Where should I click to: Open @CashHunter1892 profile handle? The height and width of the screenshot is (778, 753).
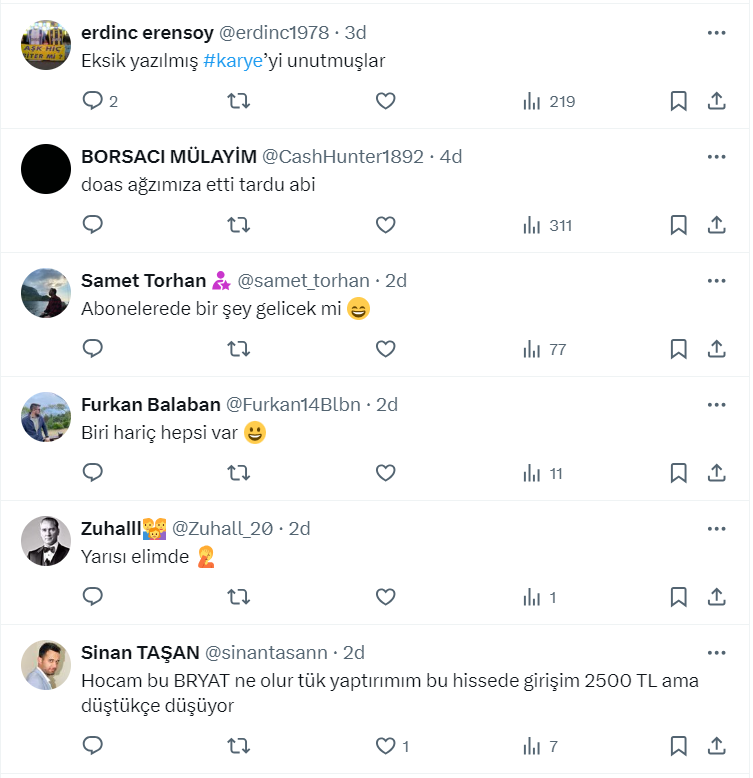click(x=347, y=157)
